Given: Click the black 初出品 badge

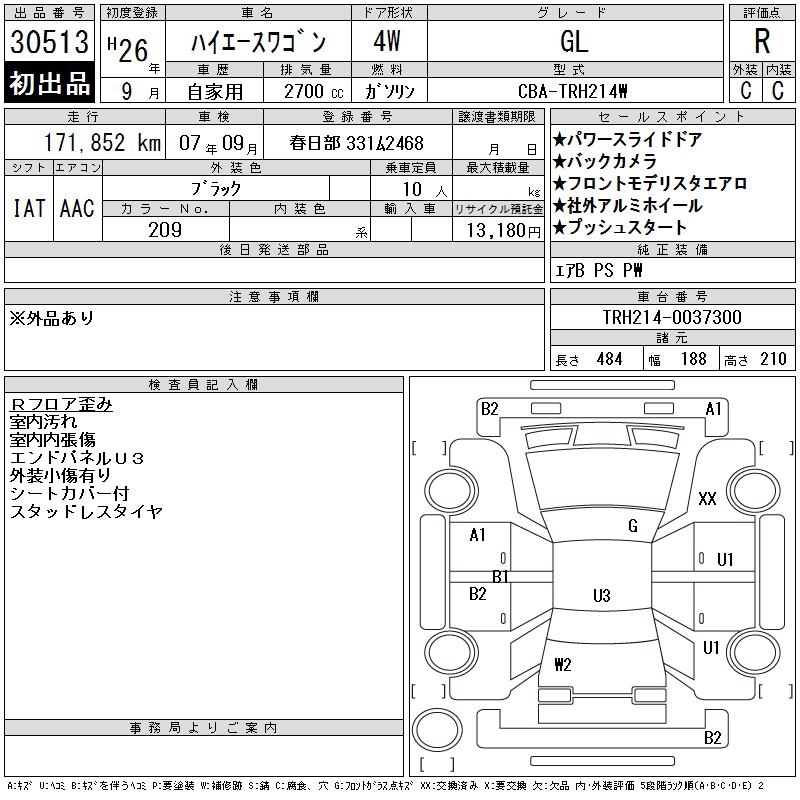Looking at the screenshot, I should [50, 84].
